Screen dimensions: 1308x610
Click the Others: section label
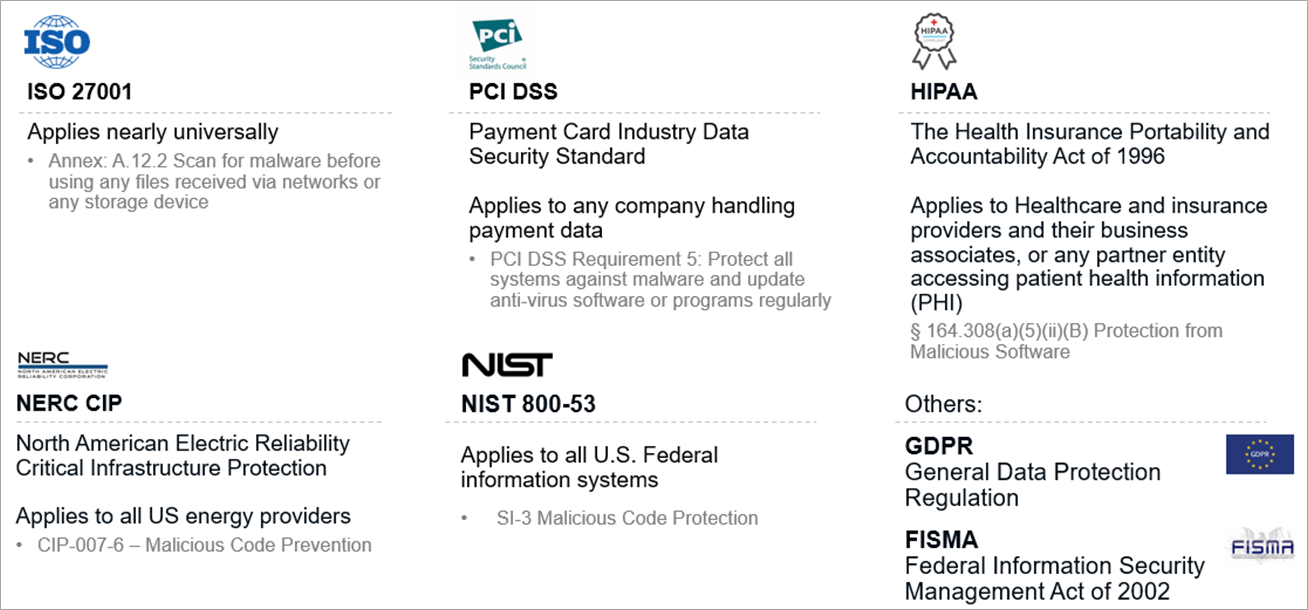click(x=943, y=404)
